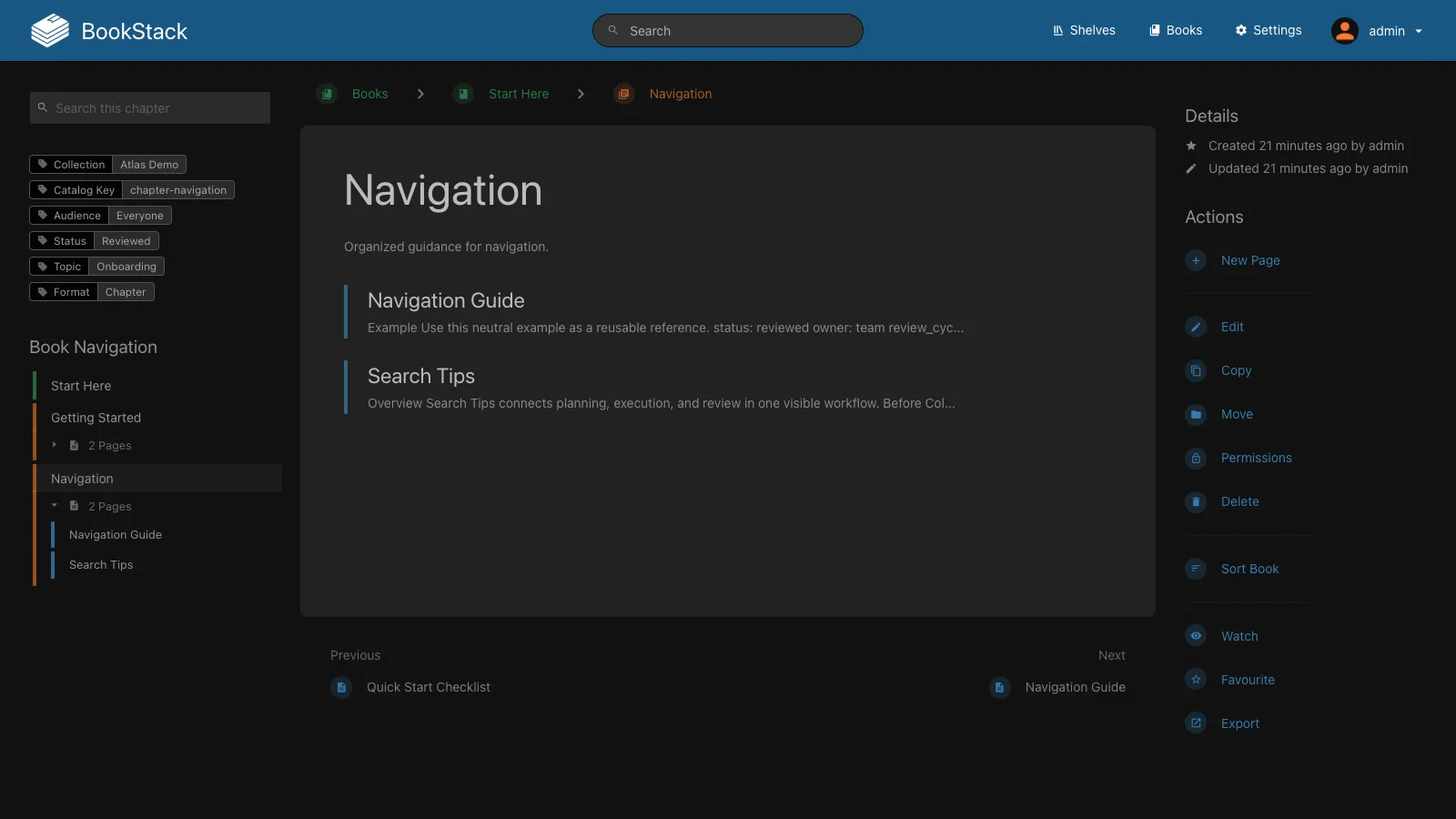Toggle Watch eye icon for this chapter

[x=1196, y=636]
